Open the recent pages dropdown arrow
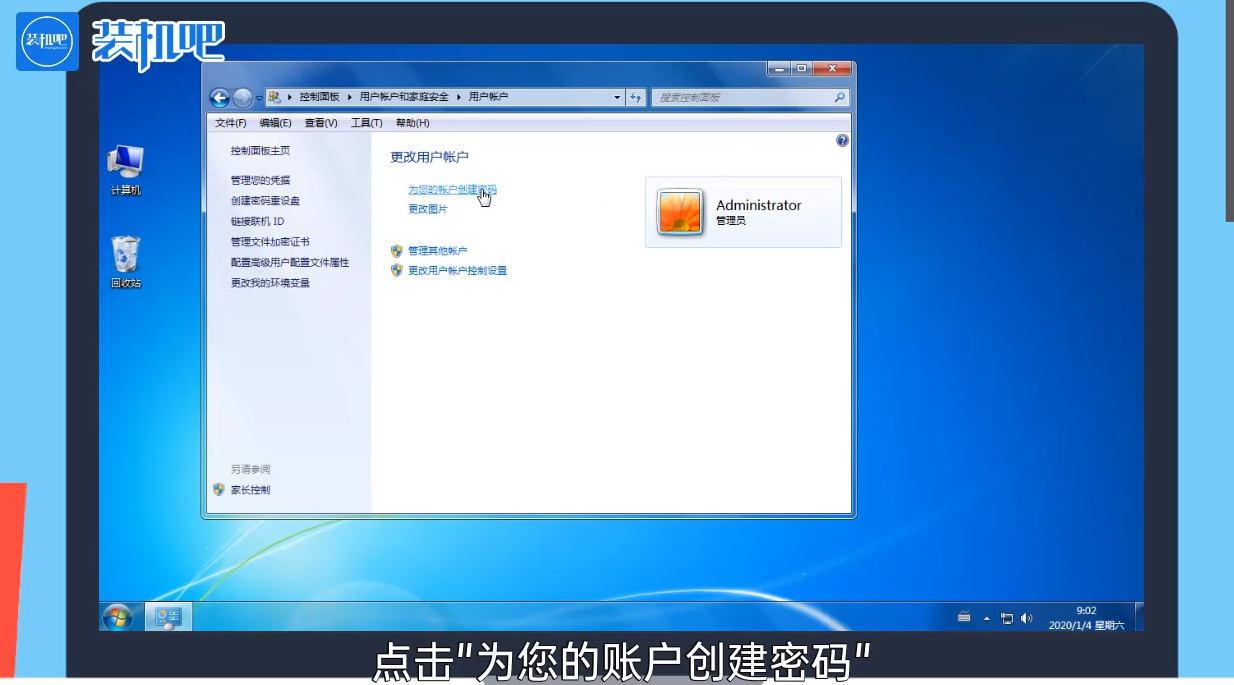The width and height of the screenshot is (1234, 685). point(259,98)
